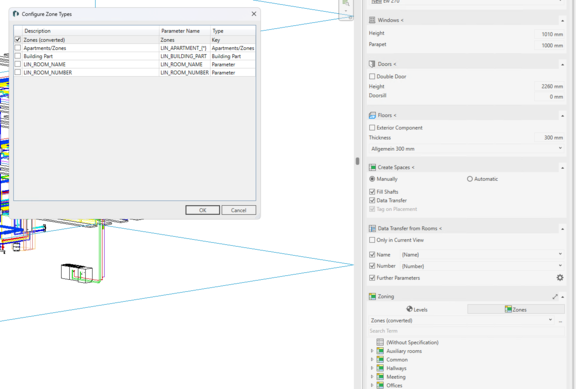Toggle the Fill Shafts checkbox
This screenshot has width=576, height=389.
[372, 191]
